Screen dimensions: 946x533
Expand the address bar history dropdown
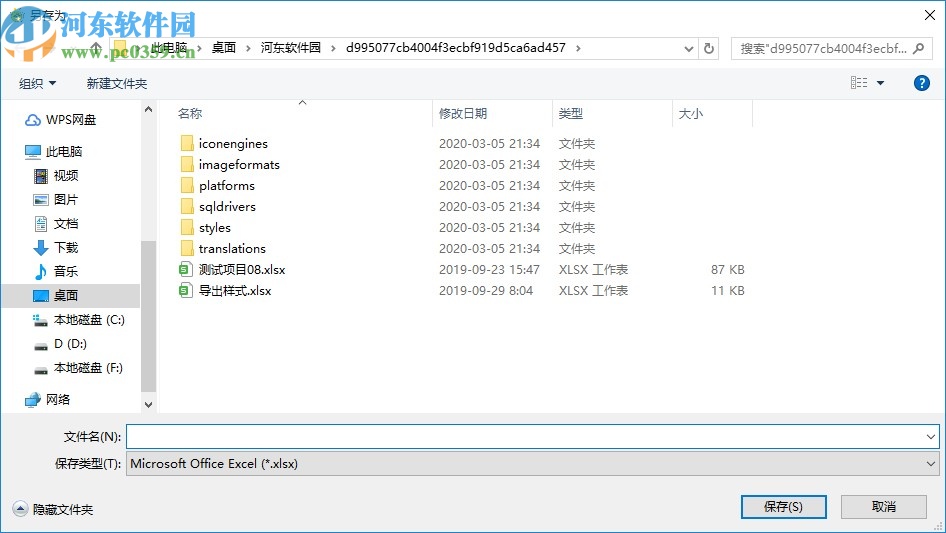pos(688,49)
